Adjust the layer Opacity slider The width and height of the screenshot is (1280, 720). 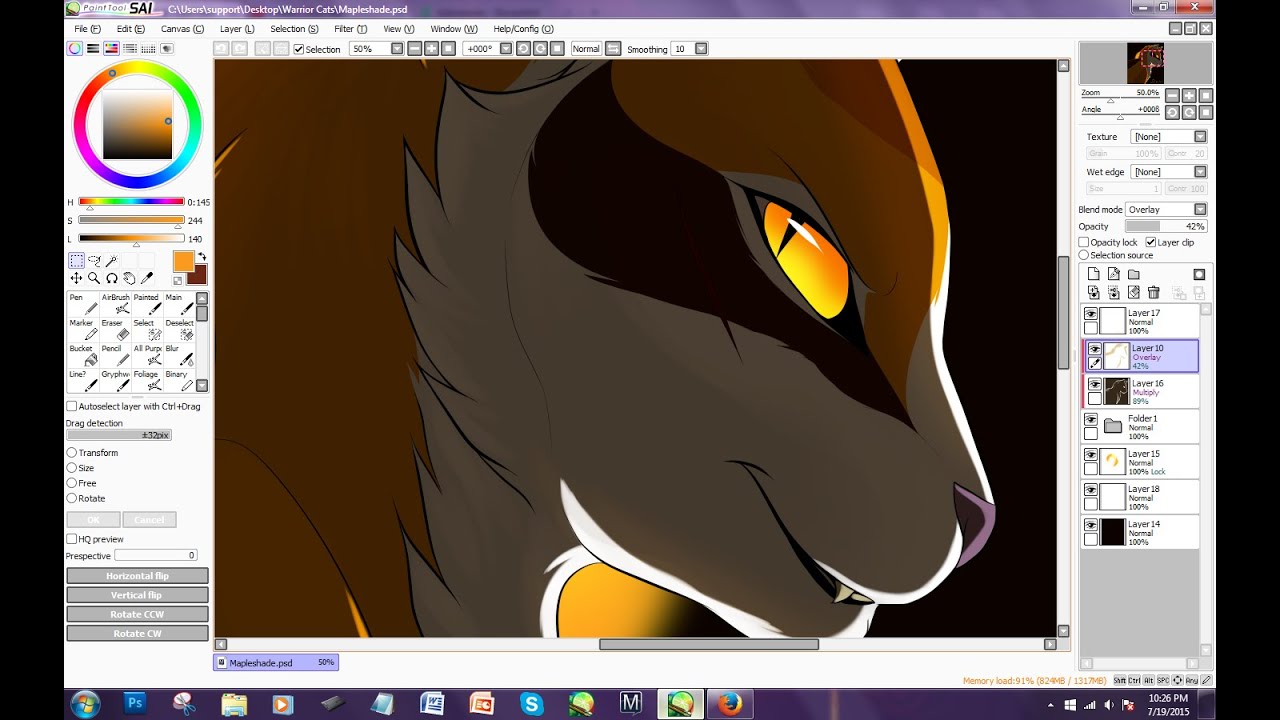tap(1166, 227)
